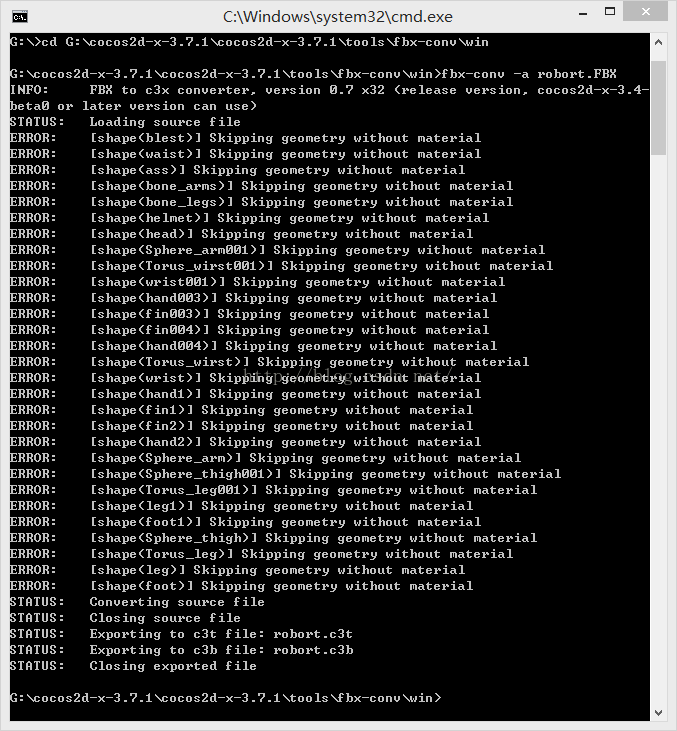Click the 'Loading source file' status line
The height and width of the screenshot is (731, 677).
[125, 122]
